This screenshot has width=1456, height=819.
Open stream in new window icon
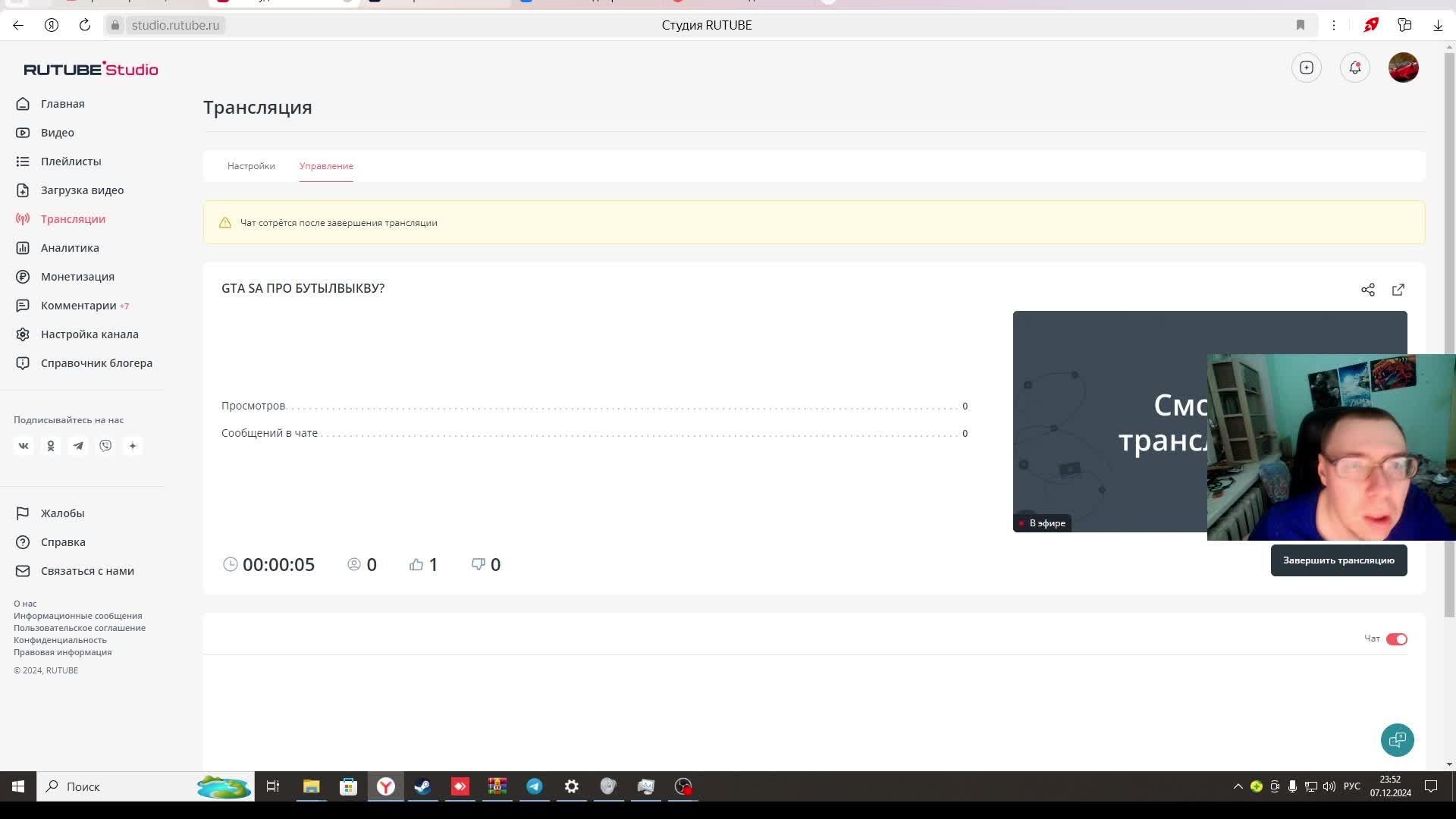click(1398, 290)
